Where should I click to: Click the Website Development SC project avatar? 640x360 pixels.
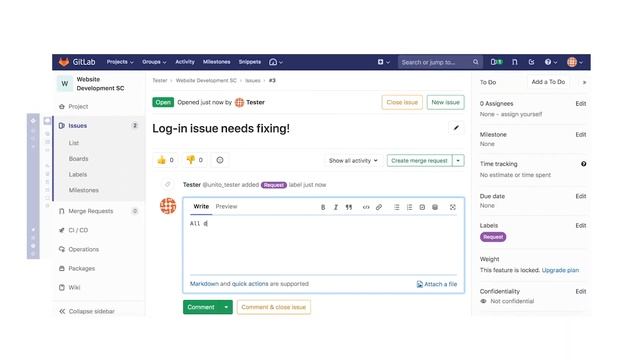tap(64, 84)
